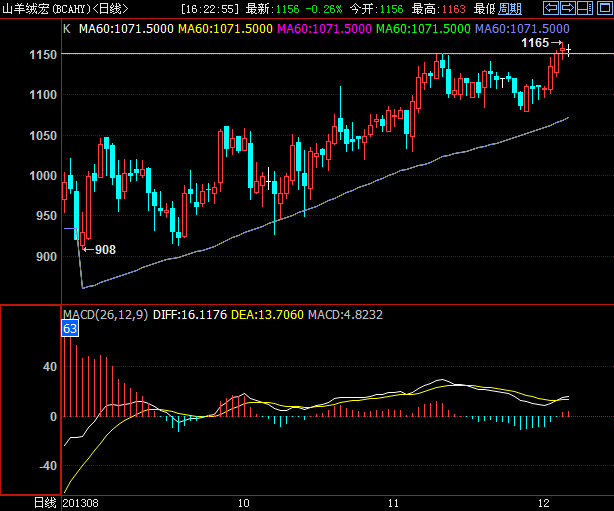Click the blue-purple MA60:1071.5000 indicator label
The image size is (614, 511).
pos(522,29)
